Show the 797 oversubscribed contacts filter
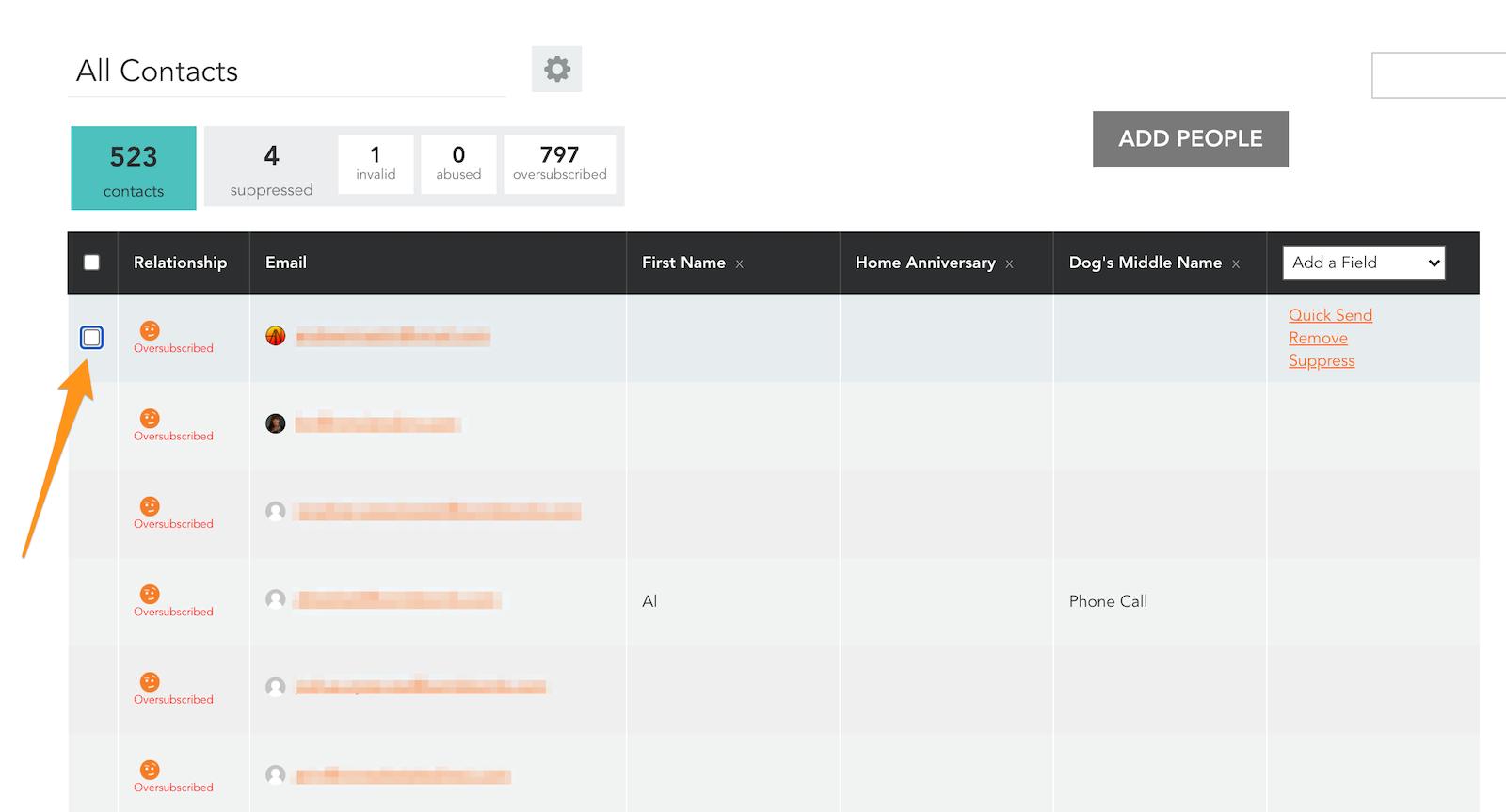Screen dimensions: 1506x812 [560, 164]
